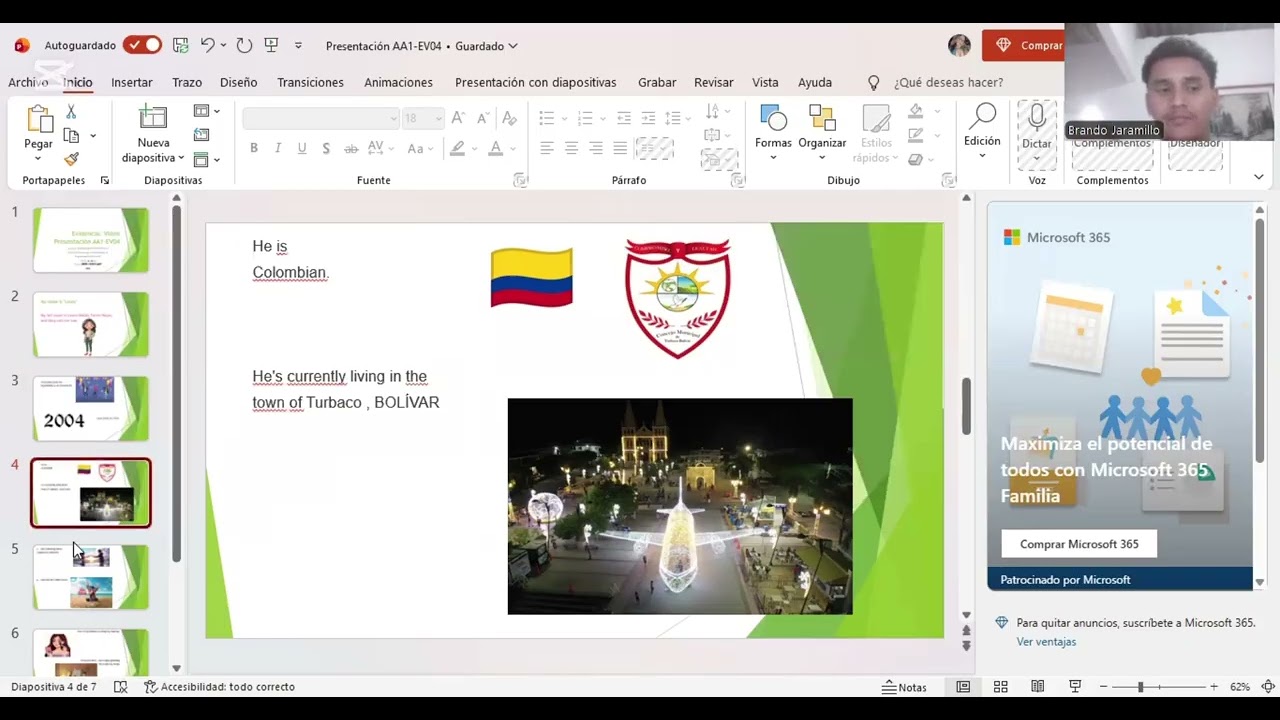Click the Nueva diapositiva icon
1280x720 pixels.
153,118
